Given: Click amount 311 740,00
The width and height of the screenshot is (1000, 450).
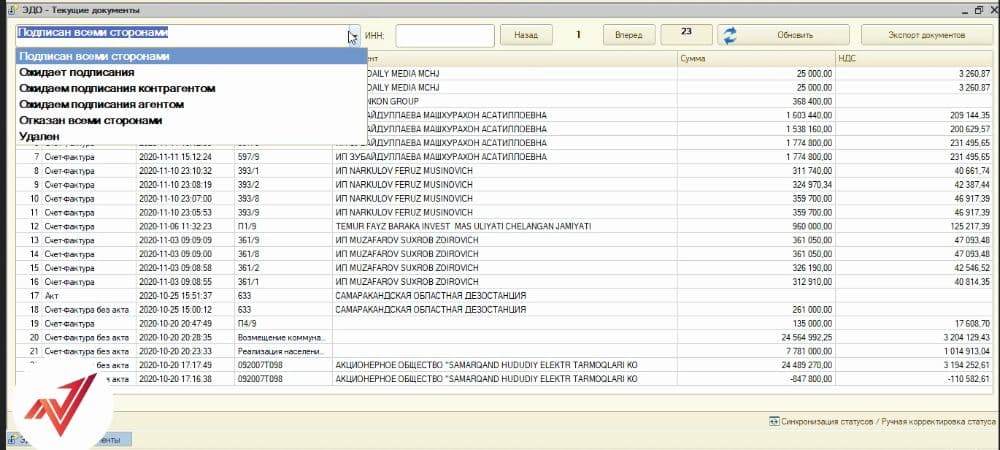Looking at the screenshot, I should coord(756,171).
